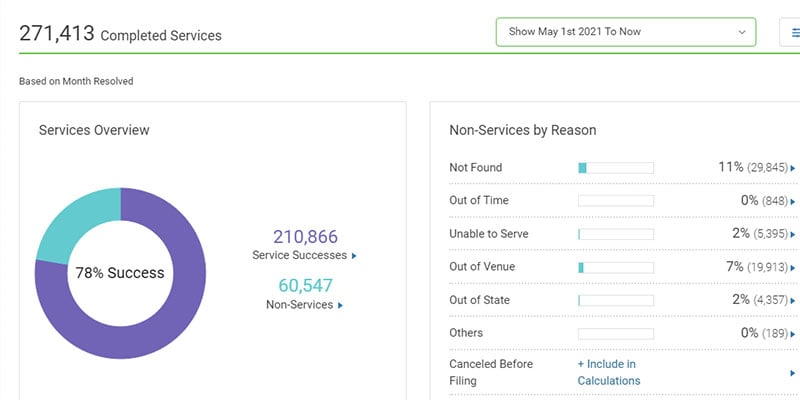Click the 210,866 successes number

[305, 237]
